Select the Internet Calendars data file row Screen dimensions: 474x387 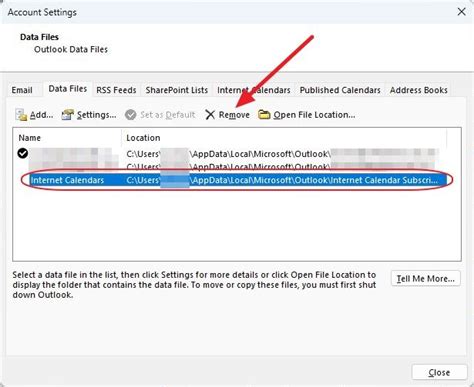click(x=237, y=180)
